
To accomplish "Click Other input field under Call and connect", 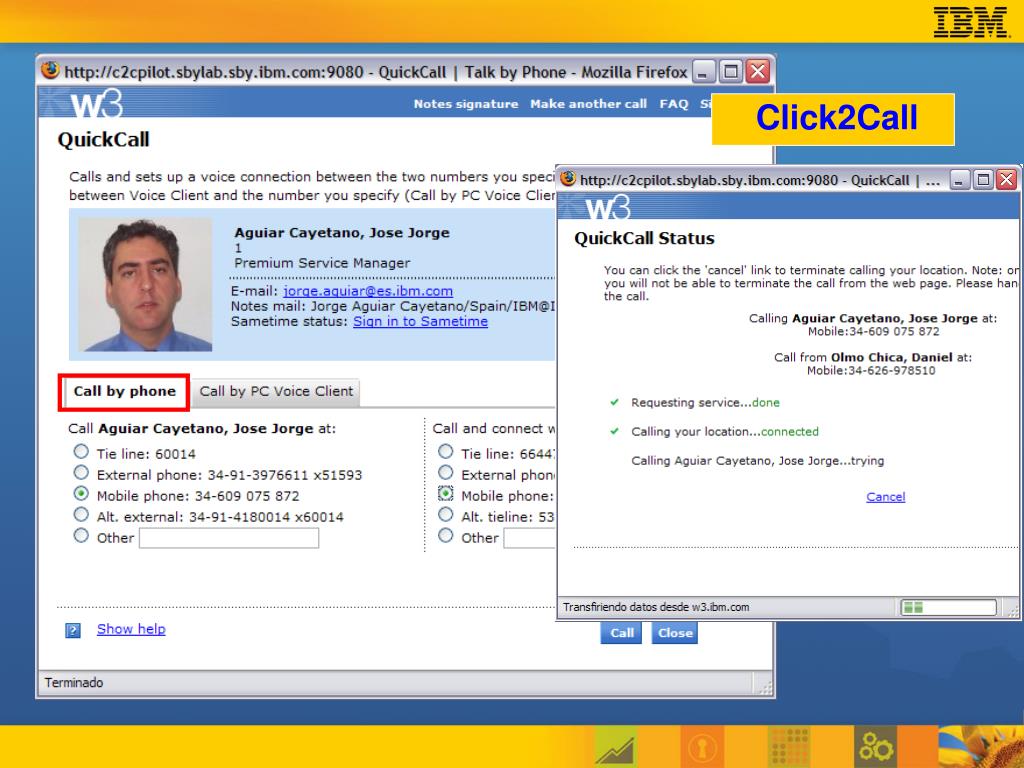I will 529,538.
